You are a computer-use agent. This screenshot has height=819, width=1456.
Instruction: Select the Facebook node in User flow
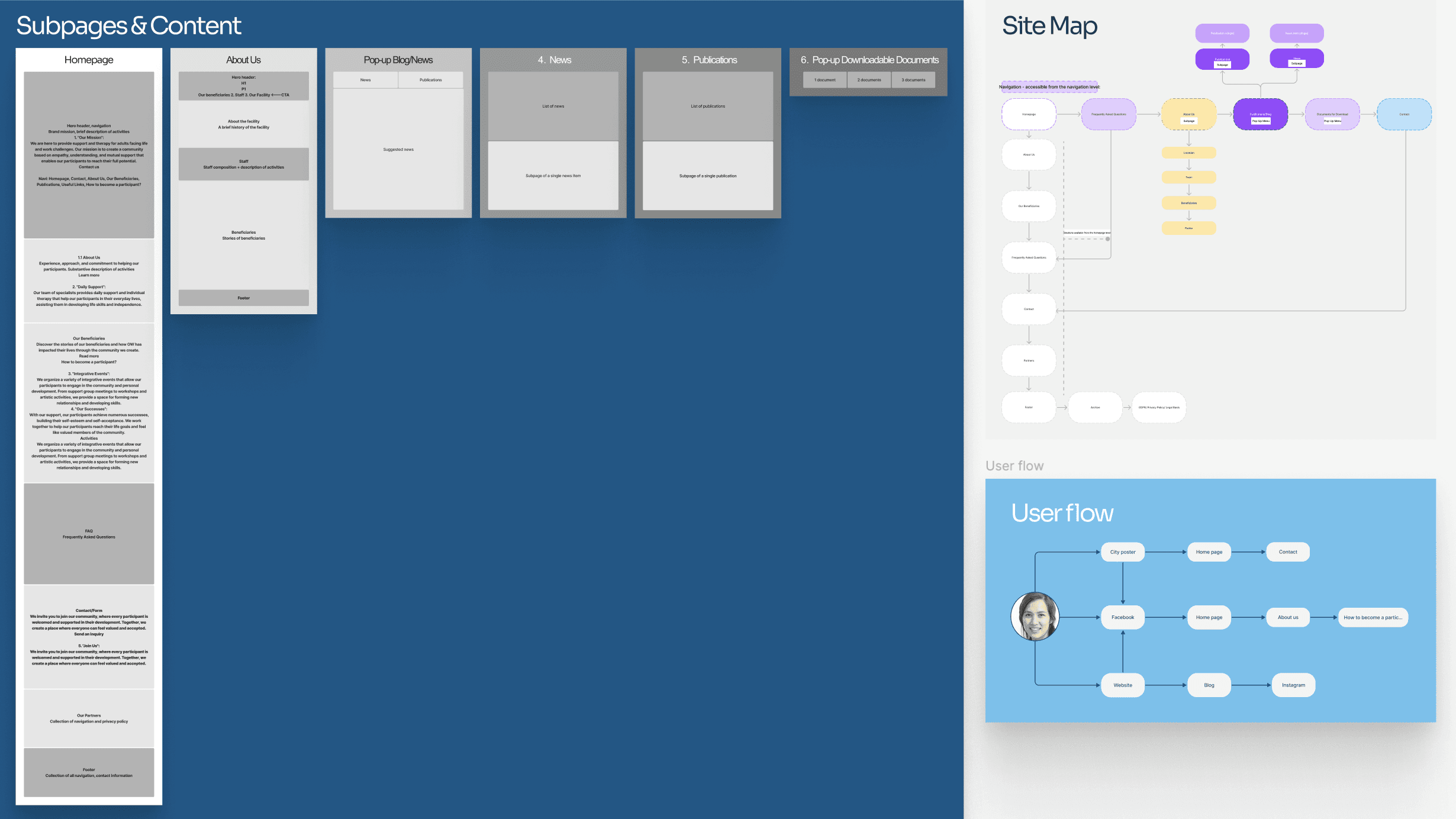(x=1122, y=617)
